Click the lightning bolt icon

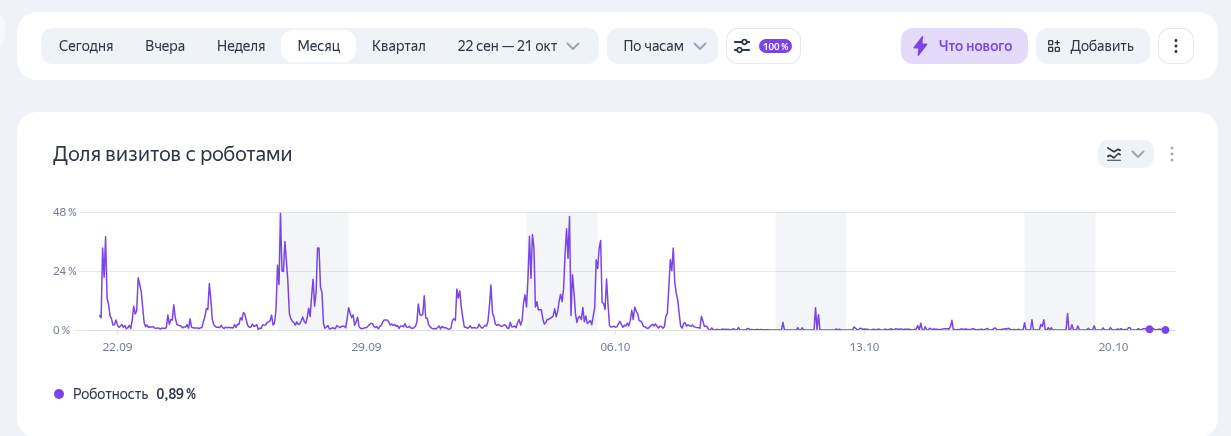tap(920, 46)
